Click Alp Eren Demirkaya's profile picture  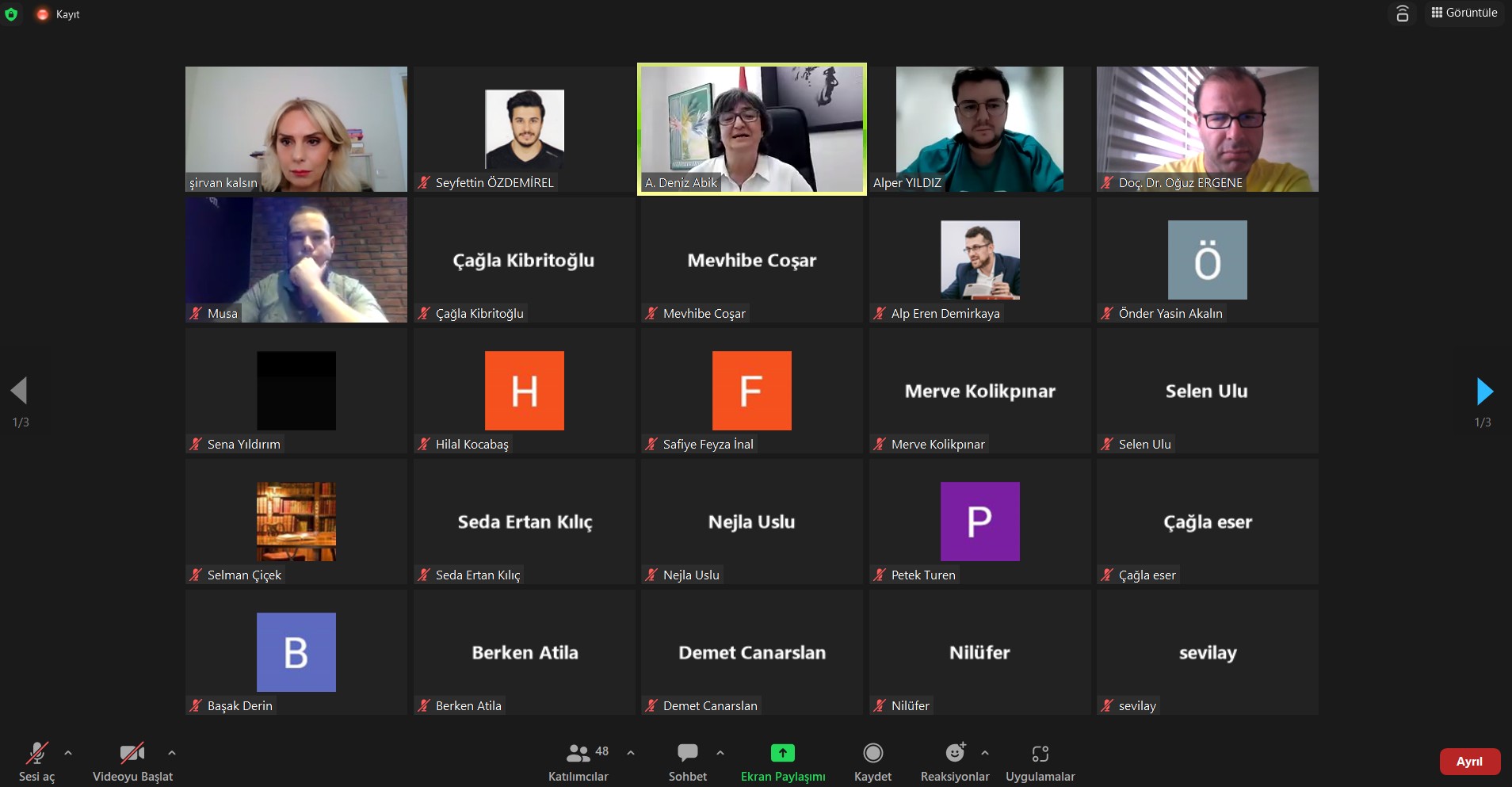(x=980, y=260)
